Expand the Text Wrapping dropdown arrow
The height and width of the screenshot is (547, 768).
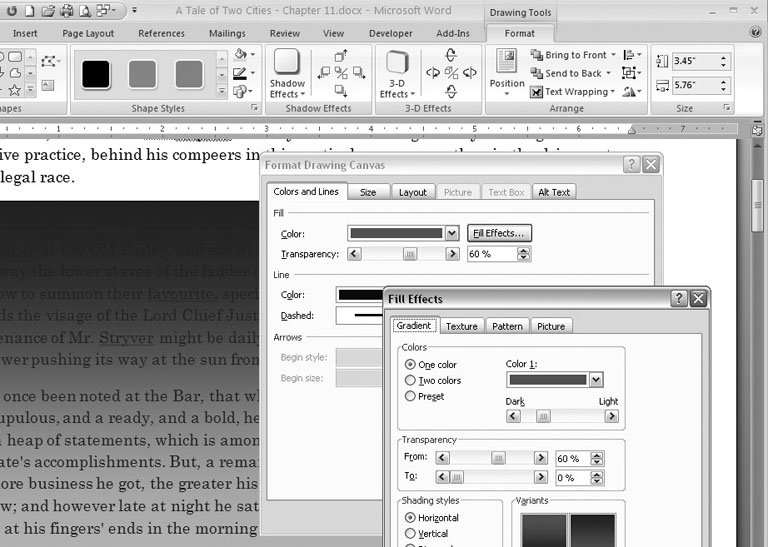pyautogui.click(x=614, y=92)
